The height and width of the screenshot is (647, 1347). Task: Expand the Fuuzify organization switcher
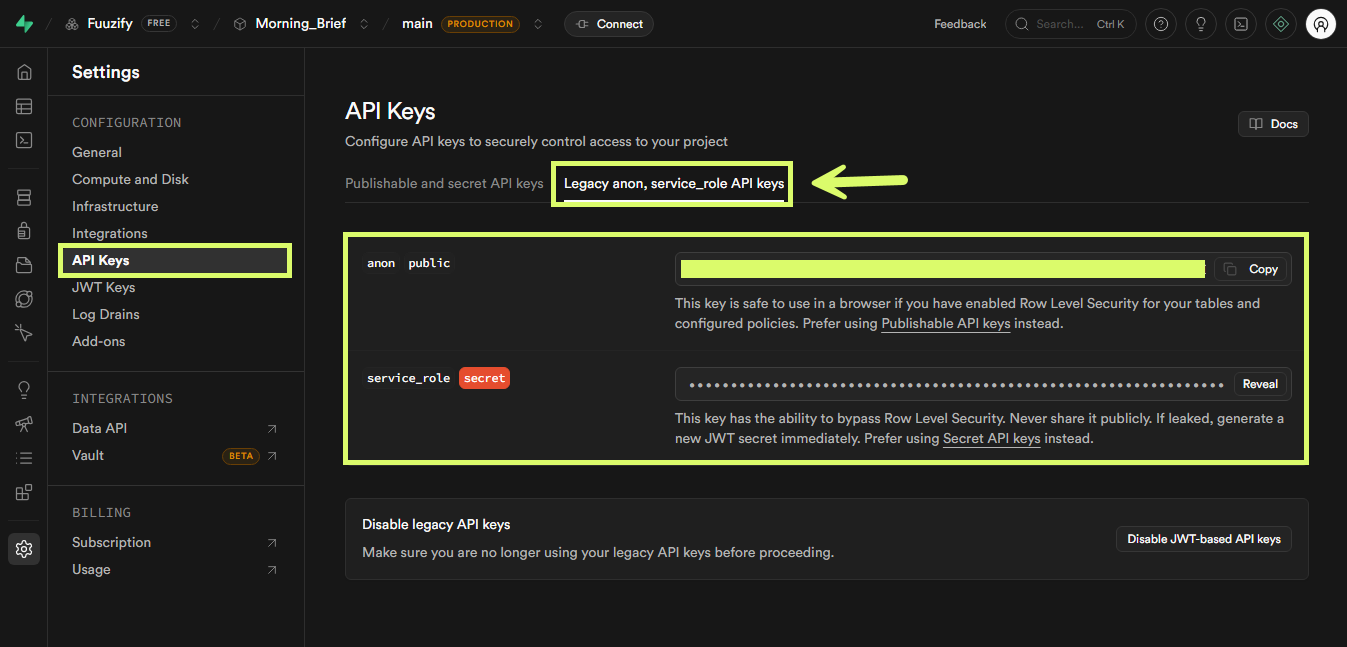[195, 24]
